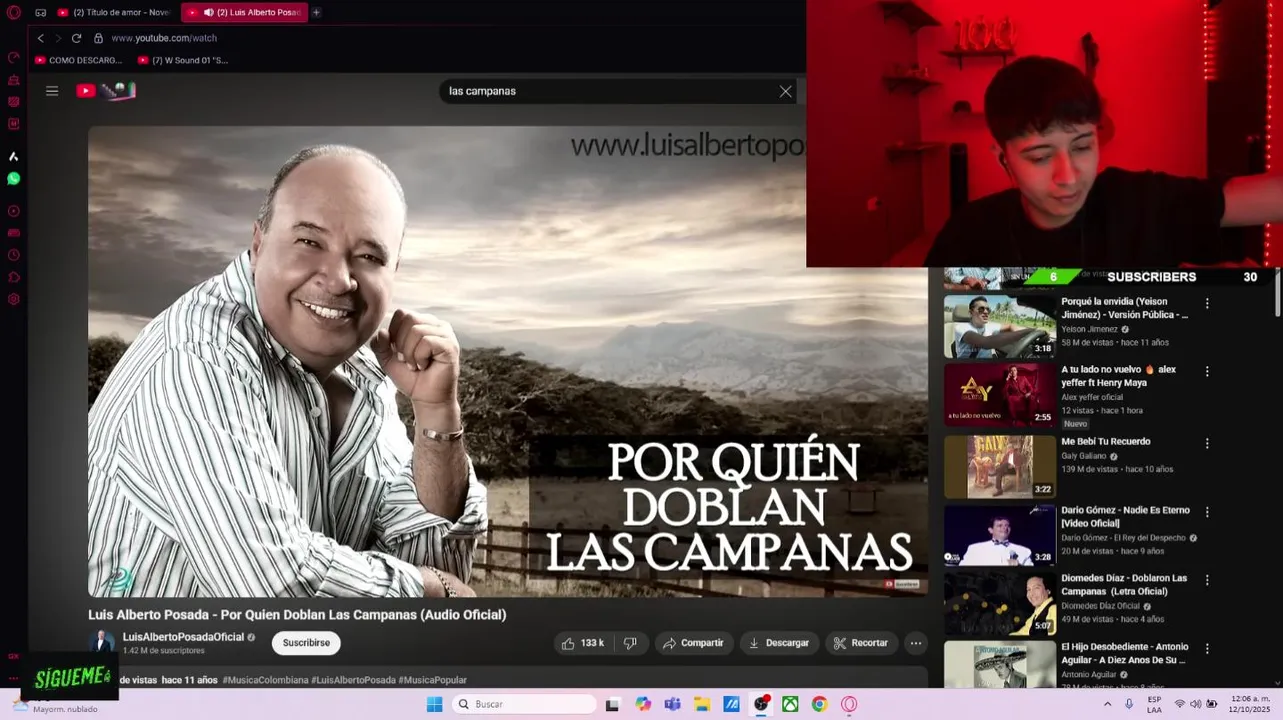Open #MusicaColombiana hashtag link
Image resolution: width=1283 pixels, height=720 pixels.
click(x=265, y=680)
